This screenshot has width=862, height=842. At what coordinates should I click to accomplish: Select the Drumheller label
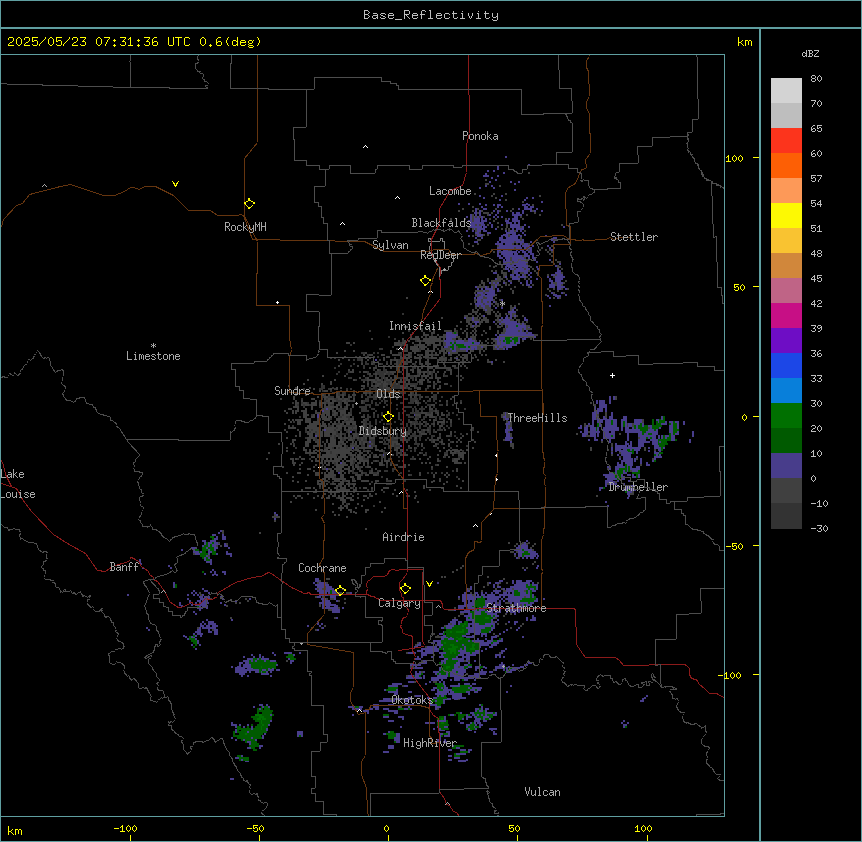click(638, 487)
